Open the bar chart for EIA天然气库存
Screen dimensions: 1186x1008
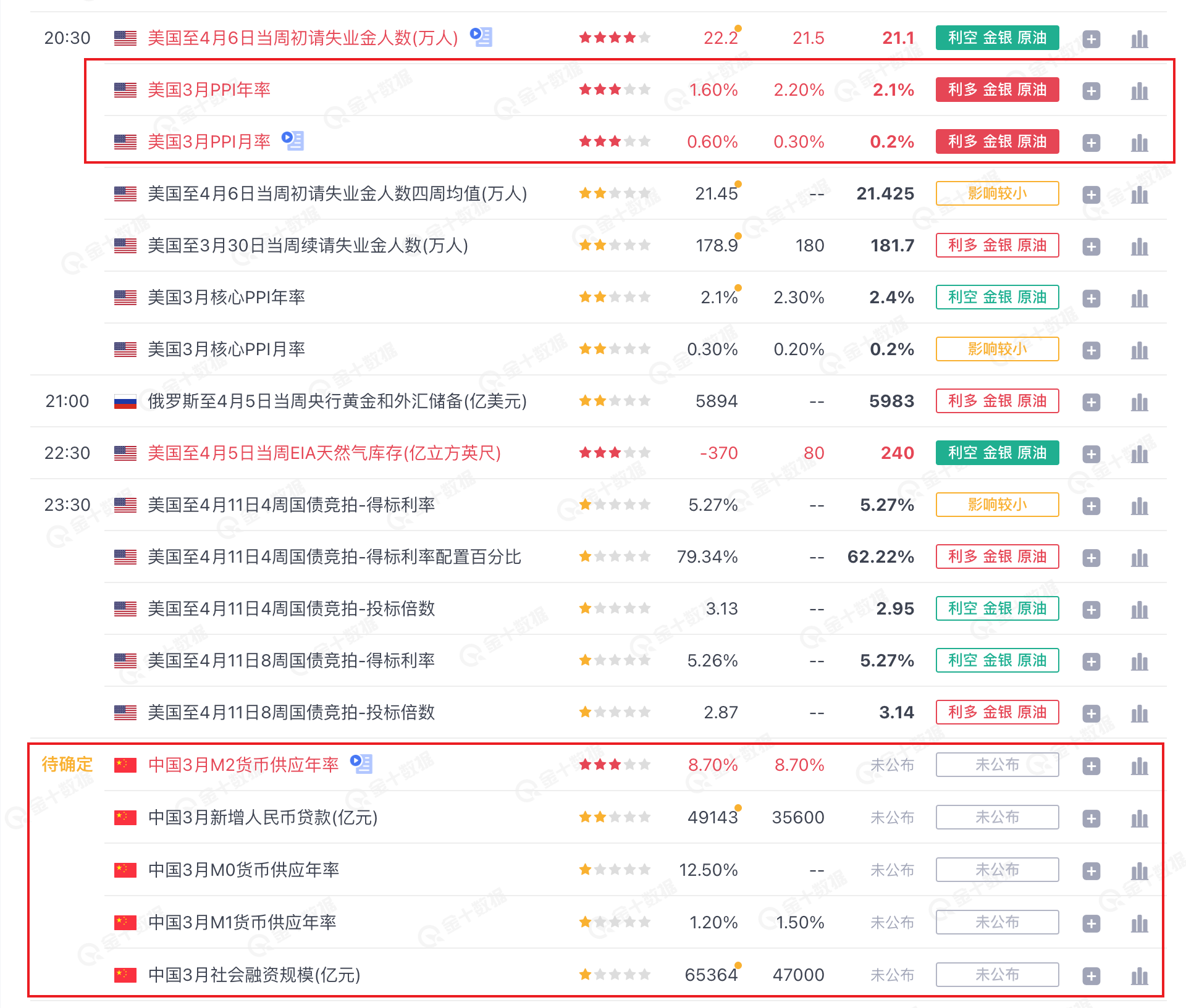(x=1139, y=455)
